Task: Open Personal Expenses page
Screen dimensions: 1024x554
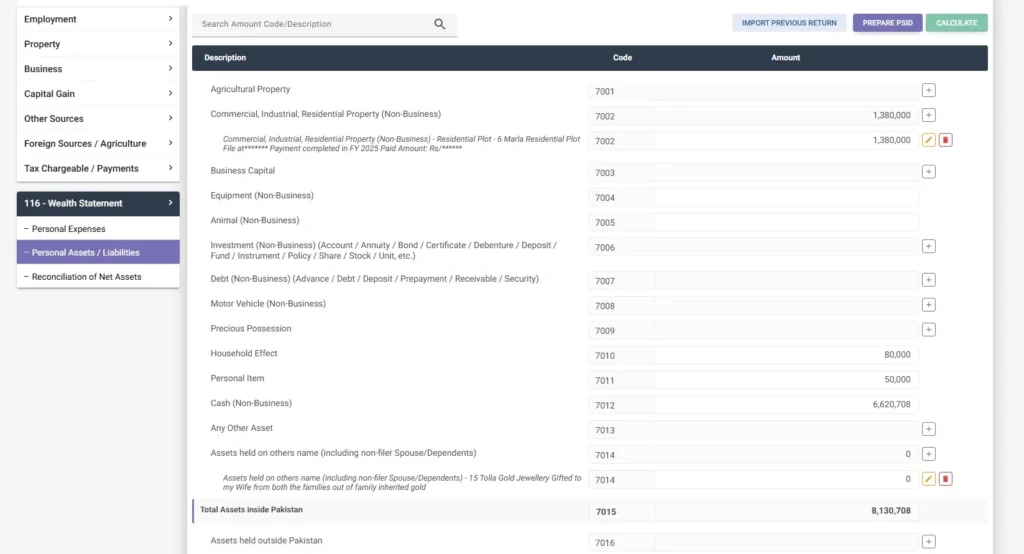Action: (x=98, y=229)
